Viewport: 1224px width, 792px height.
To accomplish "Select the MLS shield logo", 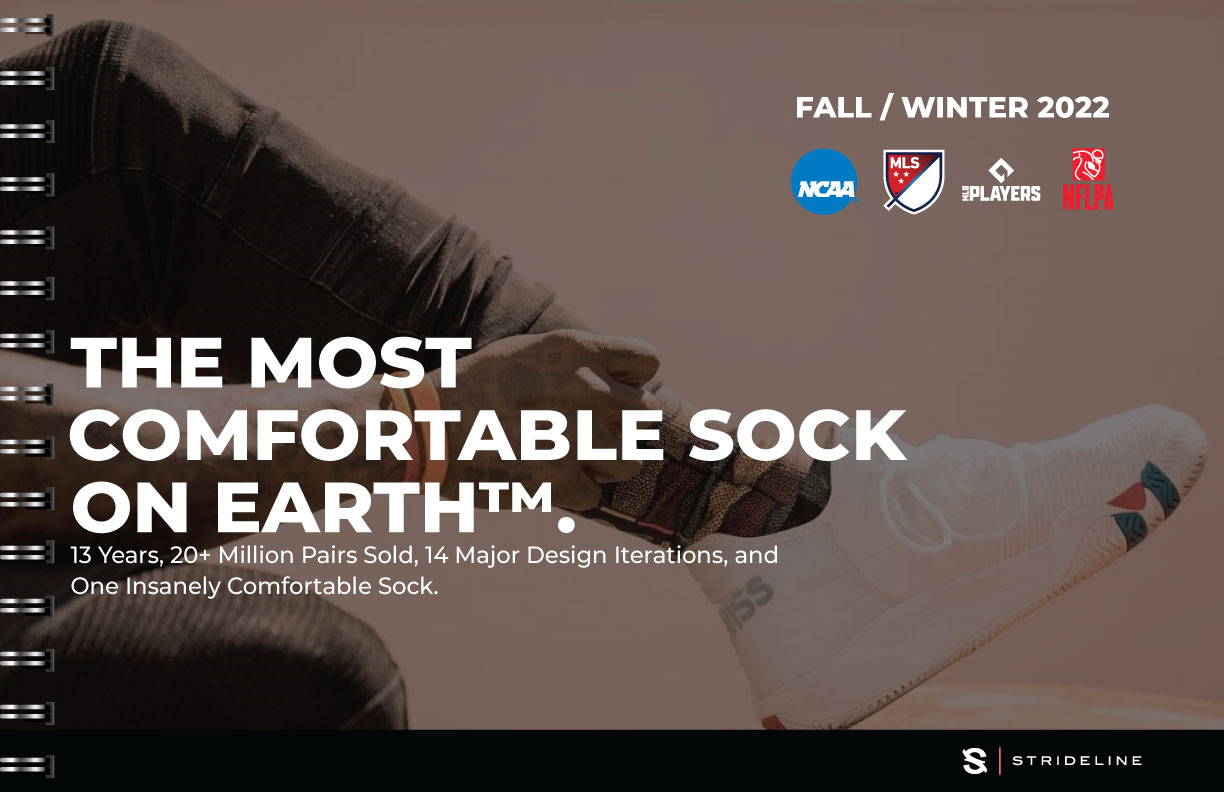I will pyautogui.click(x=914, y=181).
